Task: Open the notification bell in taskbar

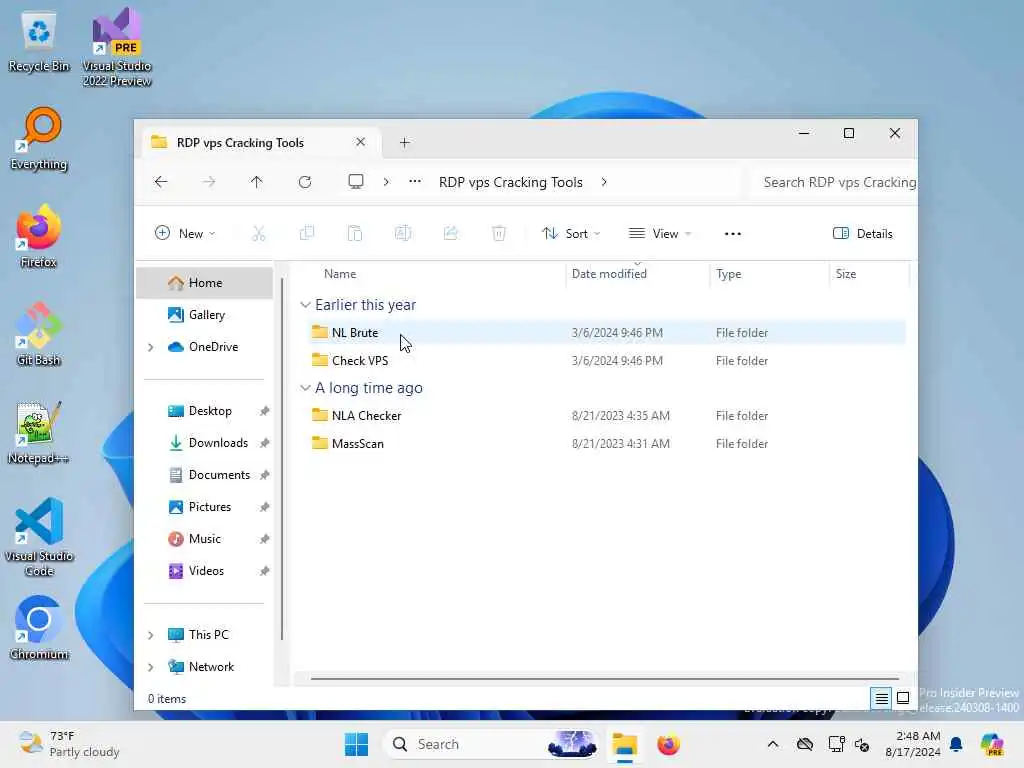Action: tap(956, 744)
